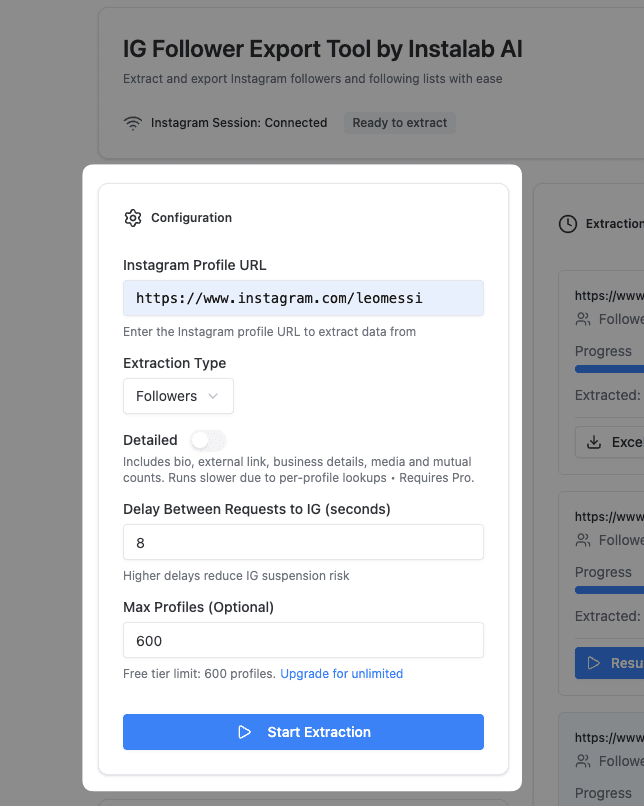This screenshot has width=644, height=806.
Task: Click the play icon in Start Extraction
Action: 245,732
